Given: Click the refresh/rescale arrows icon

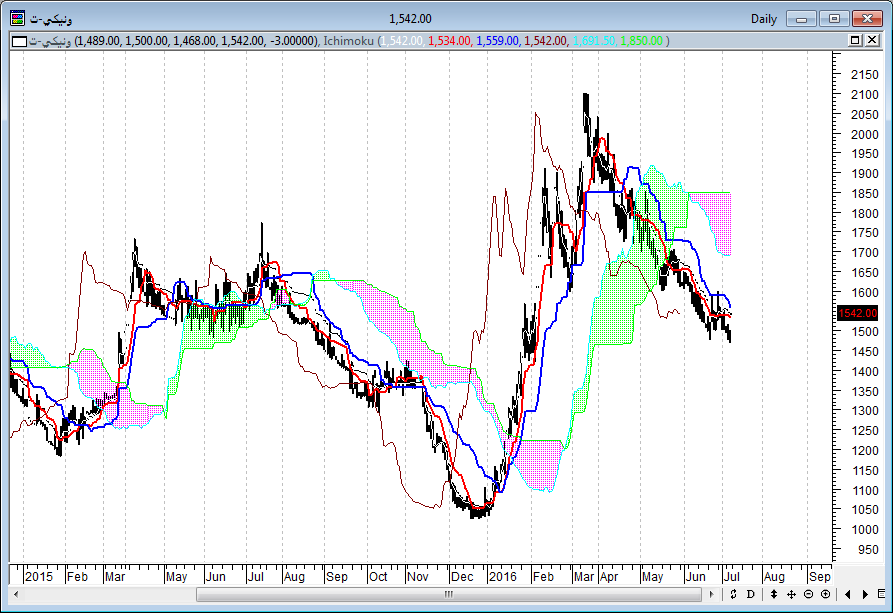Looking at the screenshot, I should tap(733, 594).
